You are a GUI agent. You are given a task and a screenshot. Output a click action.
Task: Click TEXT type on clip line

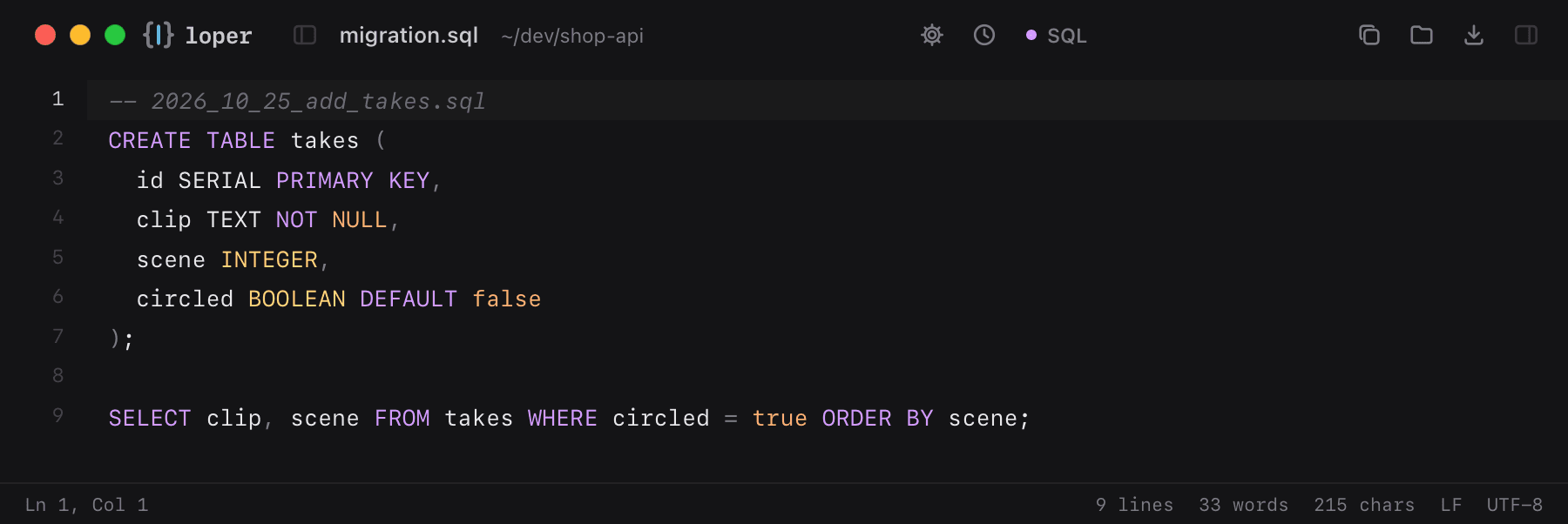pos(233,219)
